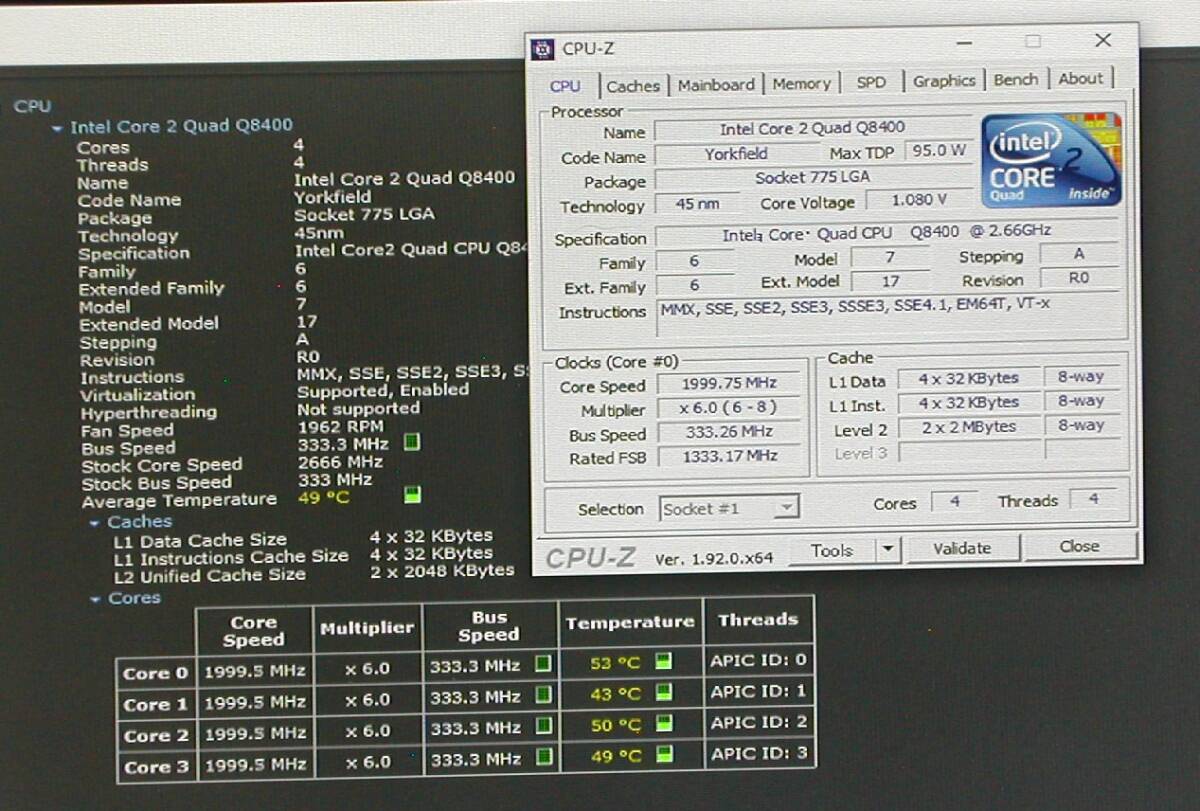
Task: Click the Rated FSB value 1333.17 MHz
Action: pyautogui.click(x=729, y=456)
